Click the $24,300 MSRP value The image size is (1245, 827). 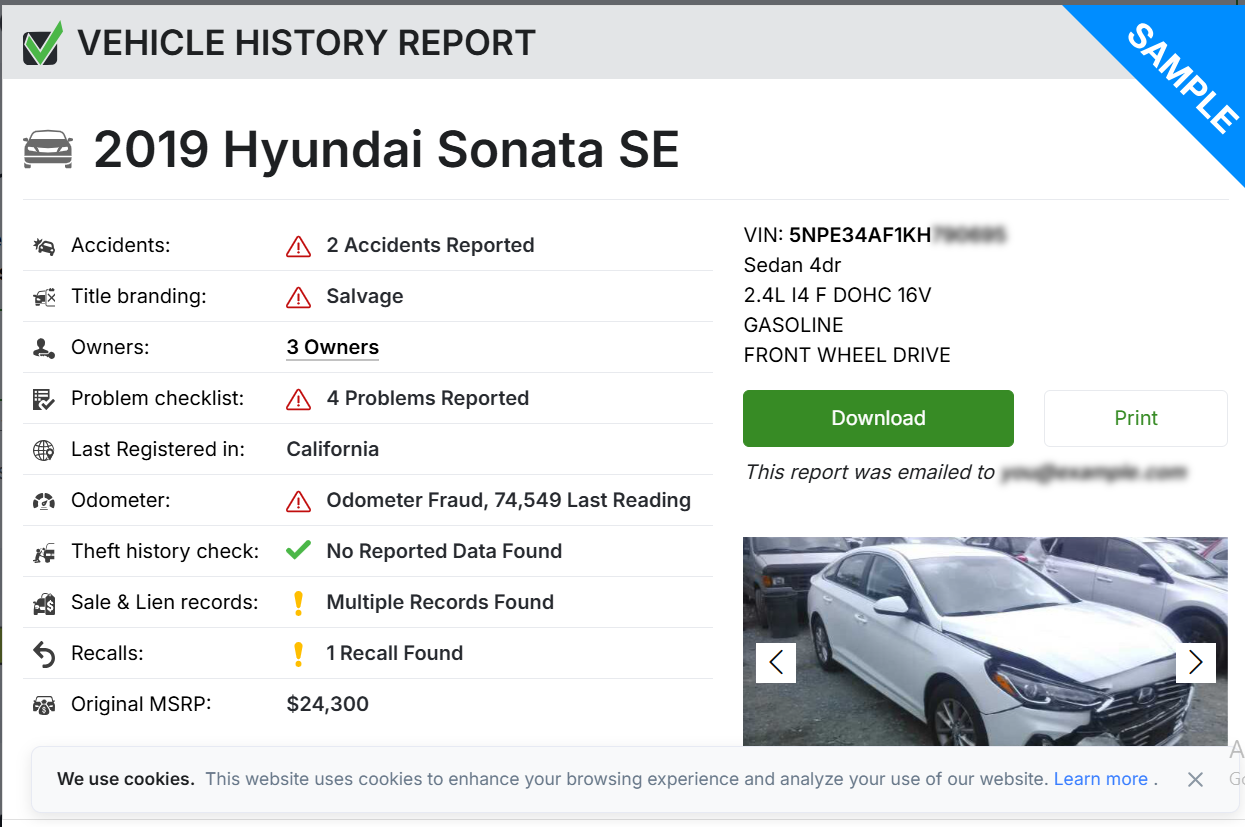coord(328,705)
